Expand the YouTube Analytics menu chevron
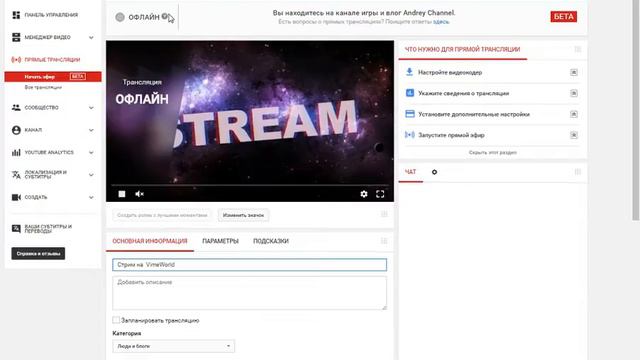Image resolution: width=640 pixels, height=360 pixels. 91,153
